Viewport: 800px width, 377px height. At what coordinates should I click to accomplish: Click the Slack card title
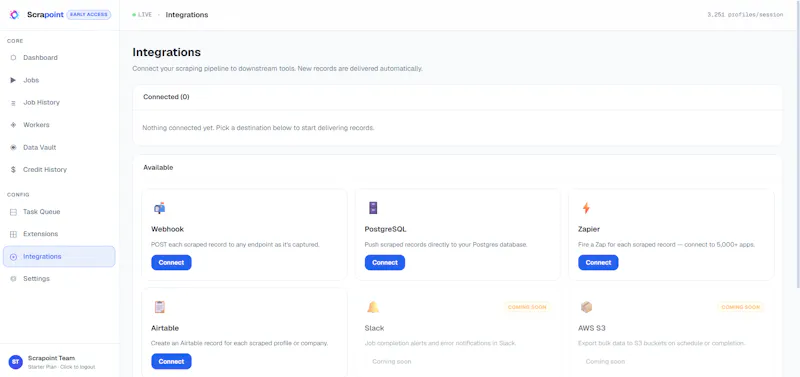tap(374, 328)
